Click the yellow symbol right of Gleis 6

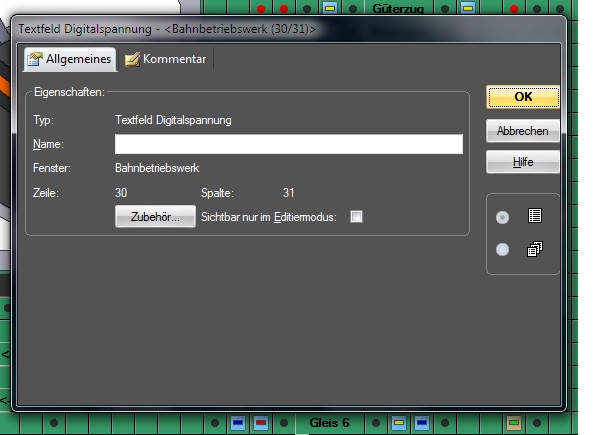click(397, 423)
